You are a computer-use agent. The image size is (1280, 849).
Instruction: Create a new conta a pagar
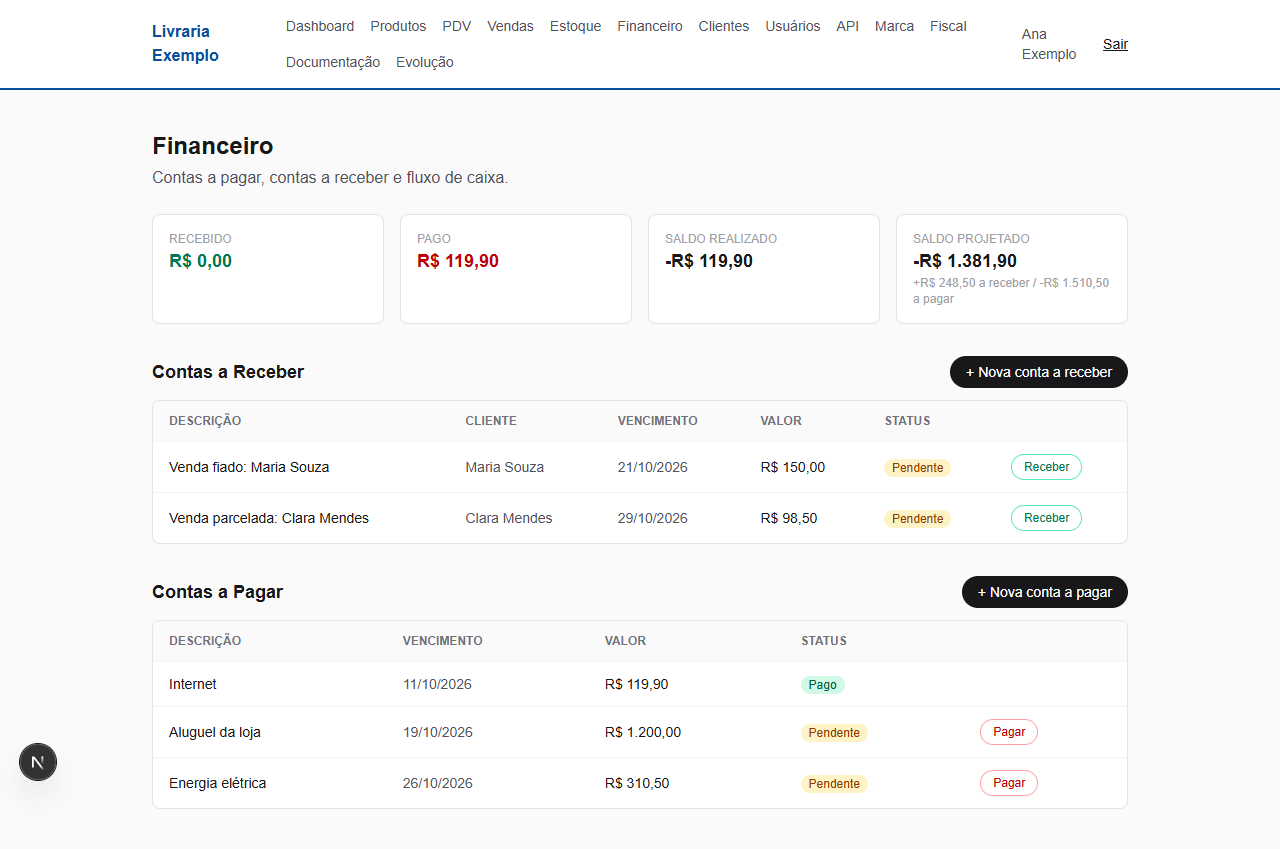point(1045,592)
